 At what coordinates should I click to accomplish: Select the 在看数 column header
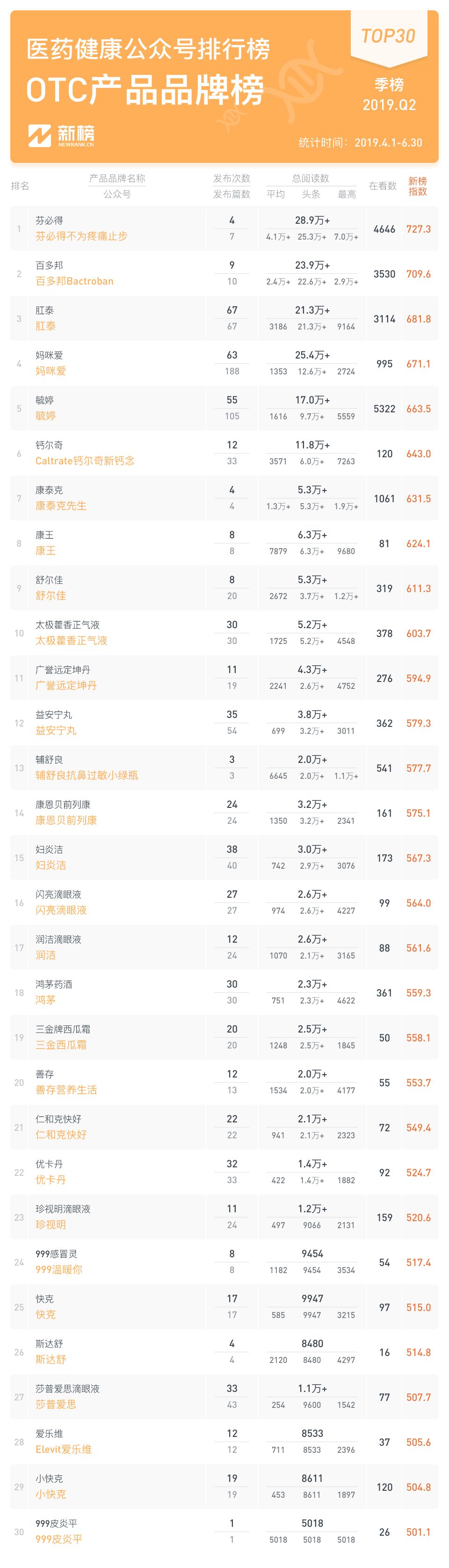pyautogui.click(x=382, y=186)
